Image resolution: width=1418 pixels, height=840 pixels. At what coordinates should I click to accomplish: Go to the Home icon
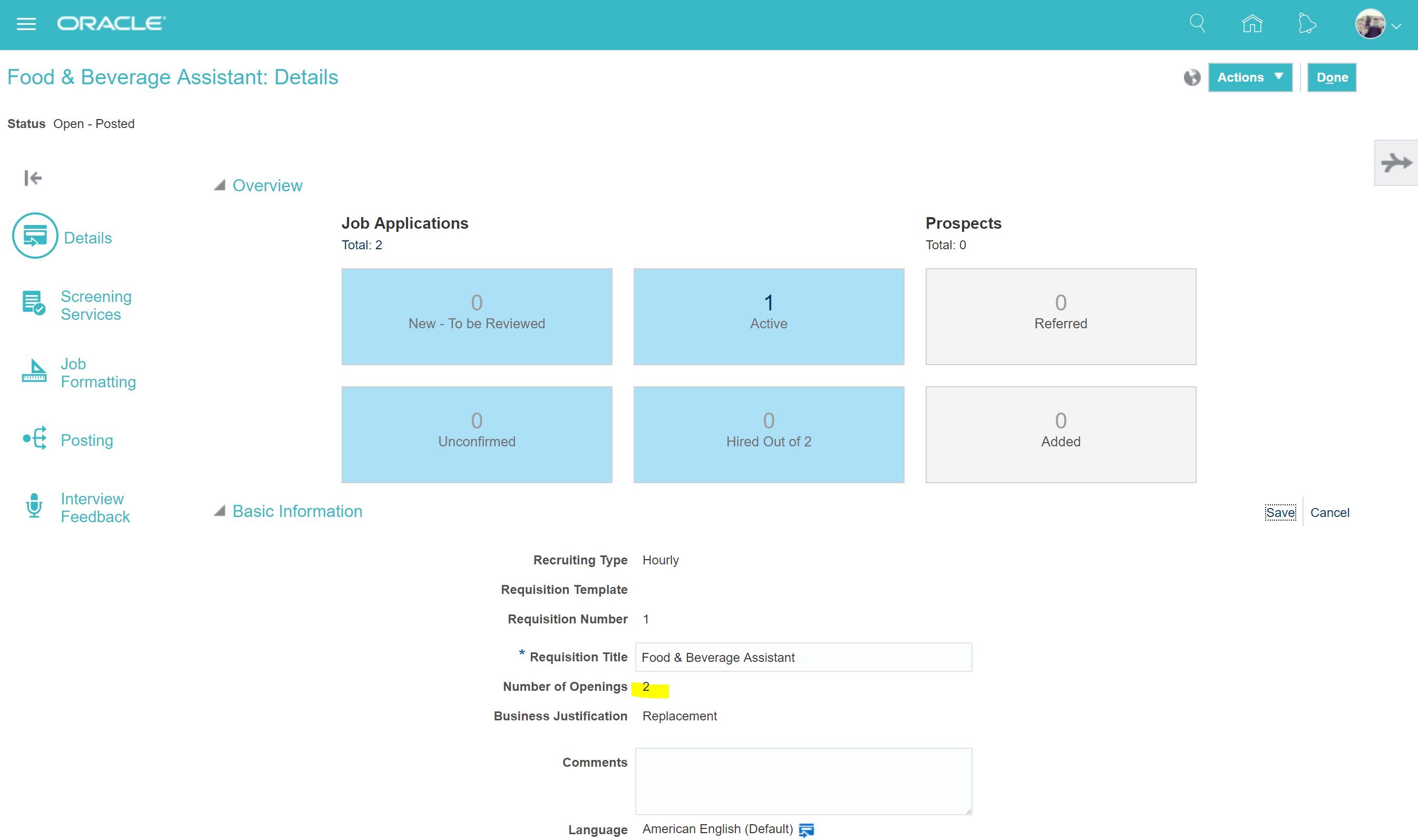pyautogui.click(x=1252, y=24)
